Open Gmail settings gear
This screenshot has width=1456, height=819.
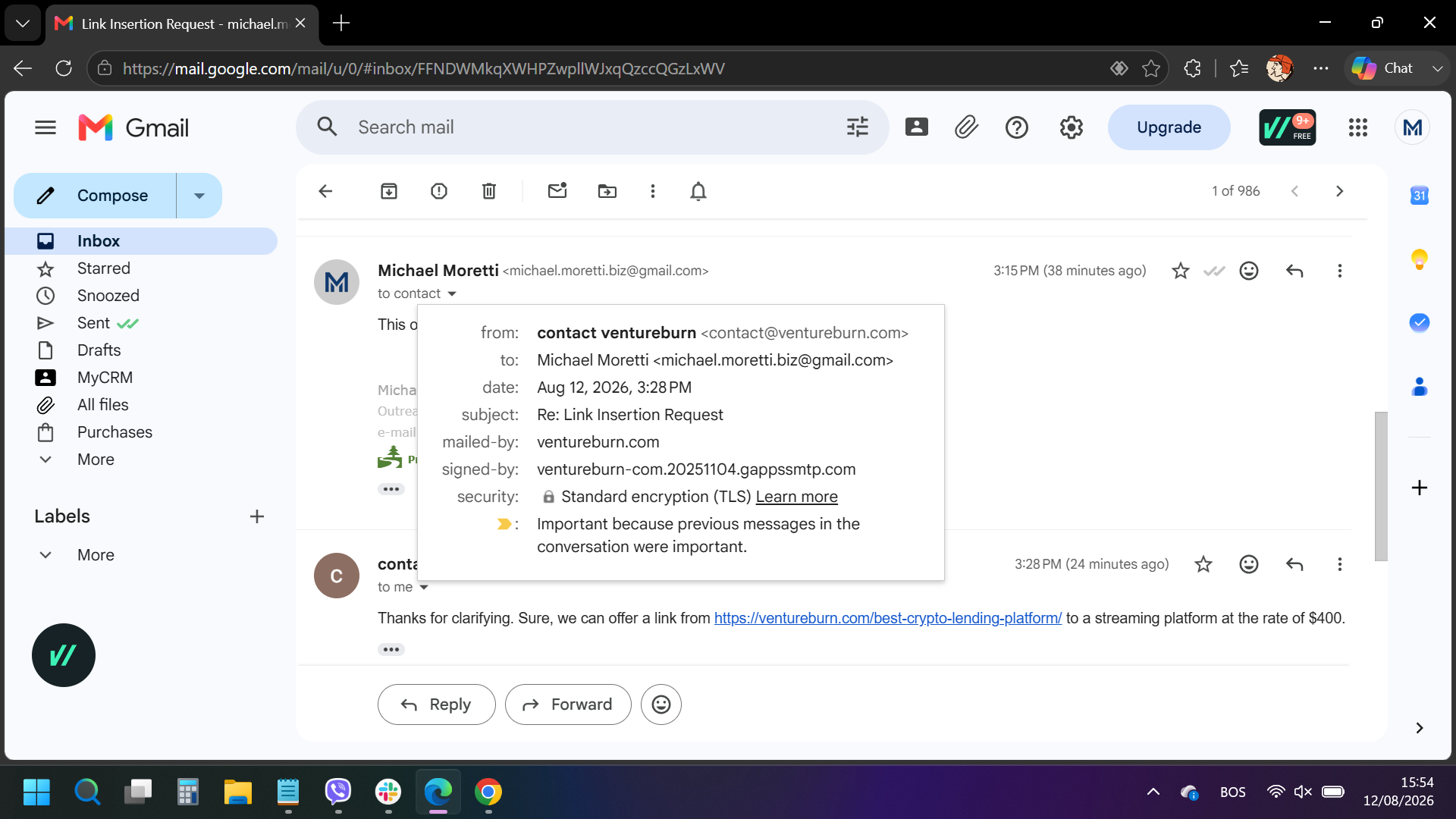(x=1072, y=127)
